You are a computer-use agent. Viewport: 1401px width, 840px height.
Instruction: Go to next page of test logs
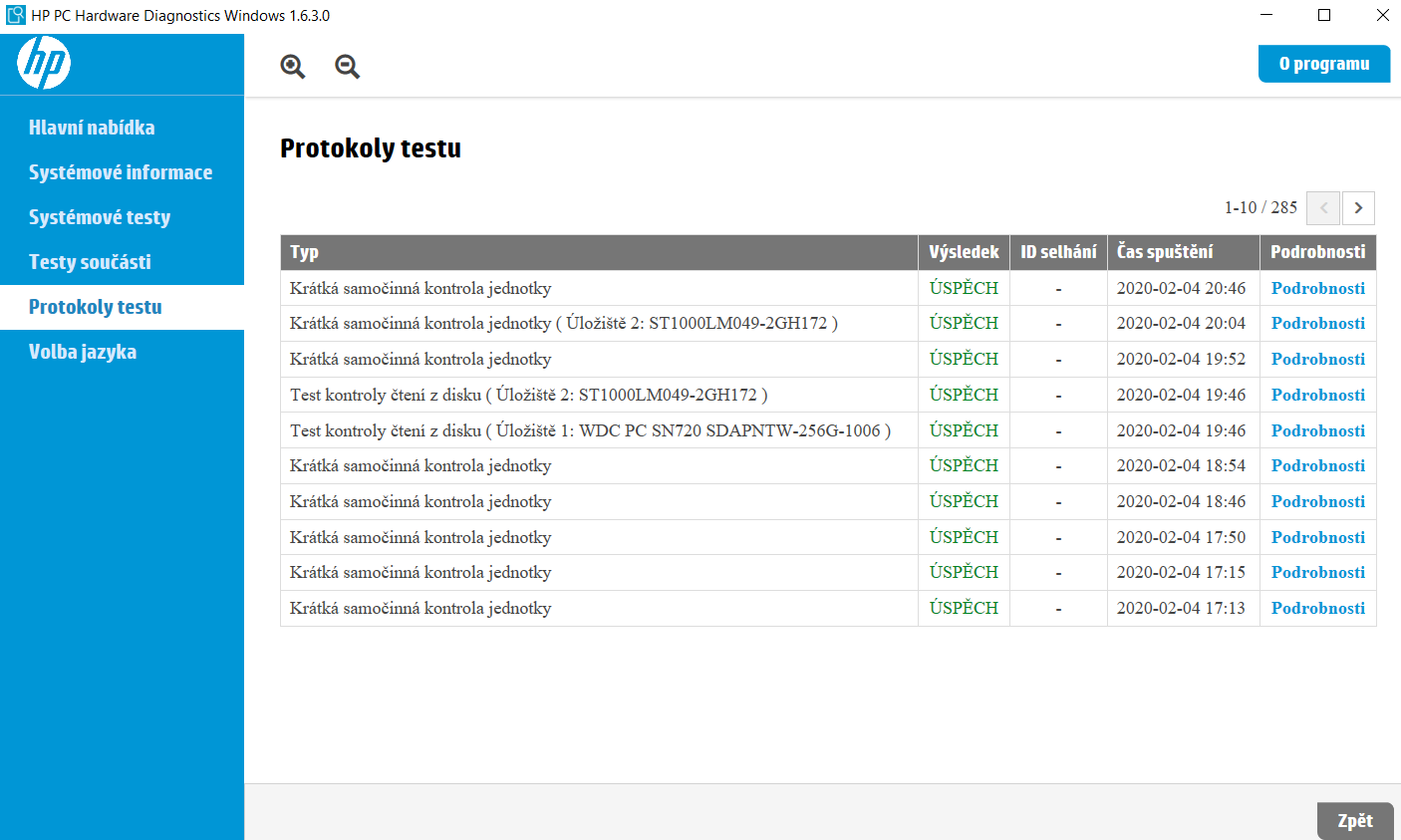tap(1358, 208)
